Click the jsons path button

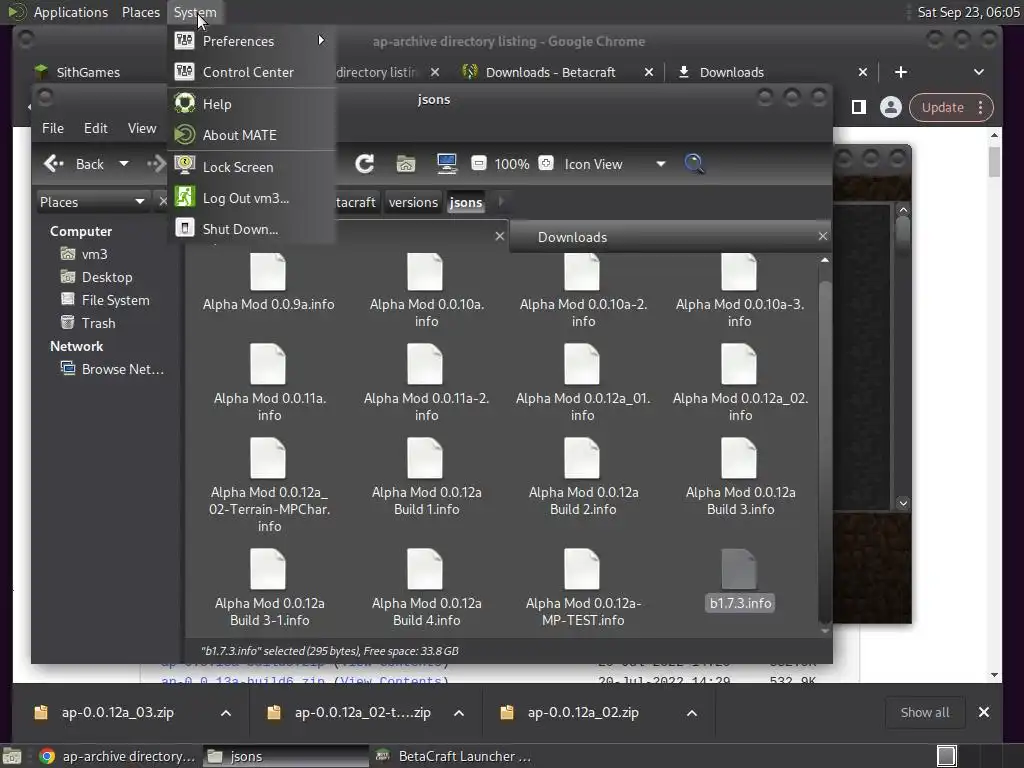pyautogui.click(x=466, y=202)
